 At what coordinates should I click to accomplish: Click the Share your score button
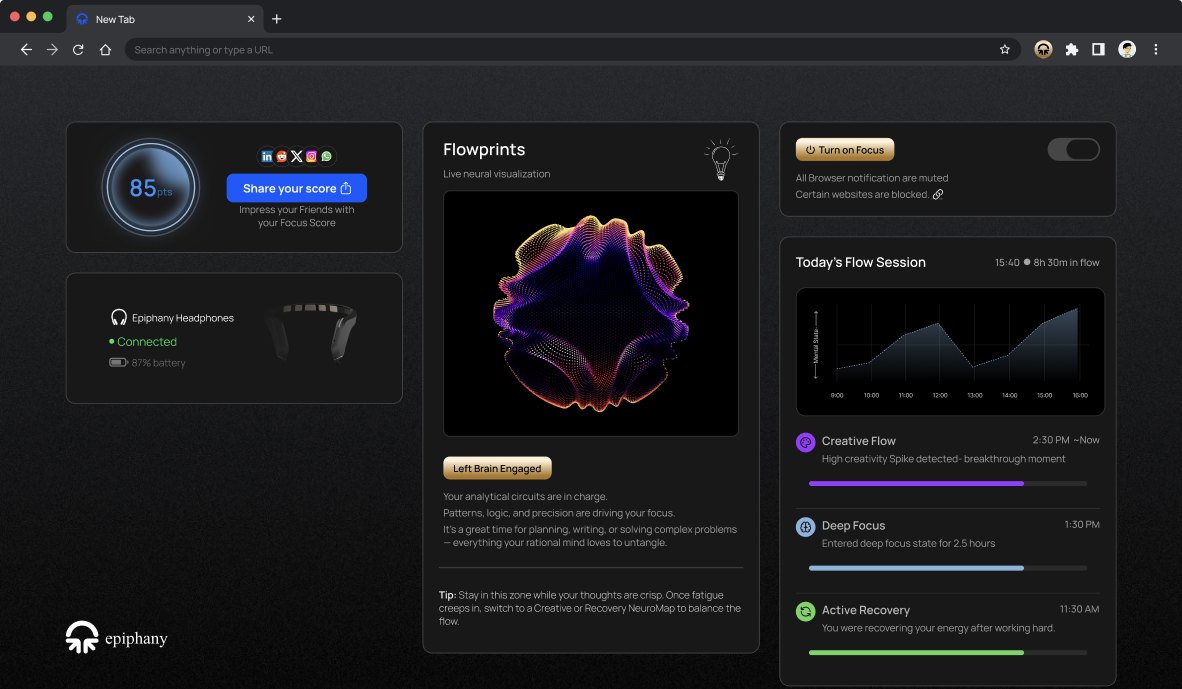[296, 188]
